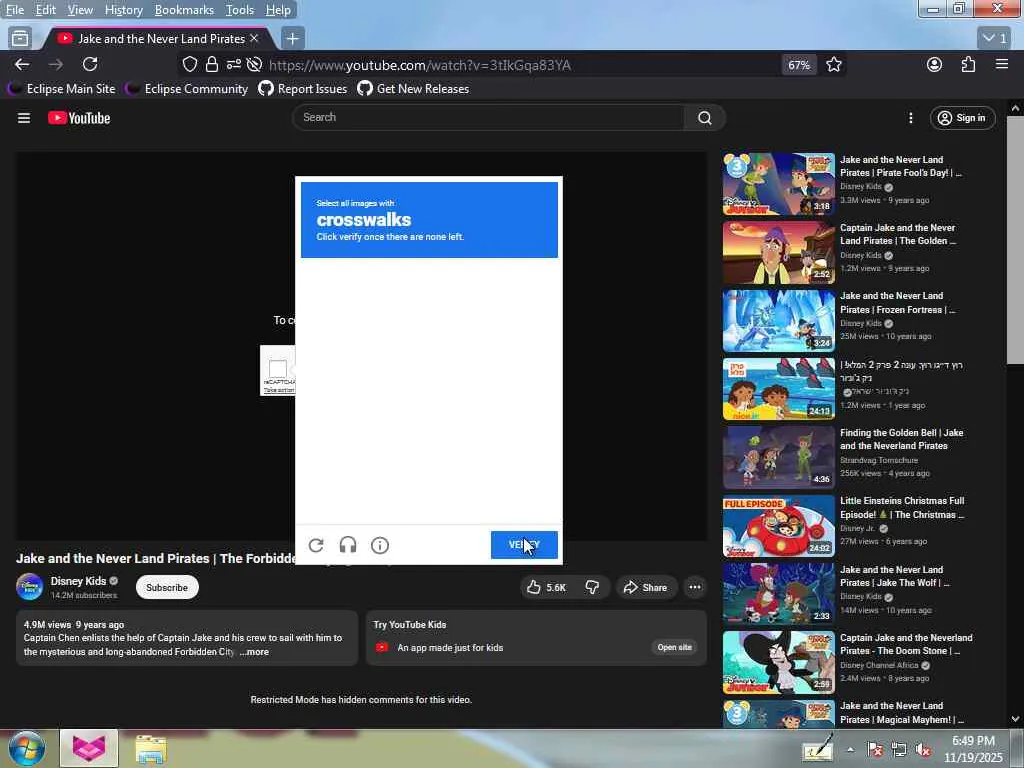Click the muted volume tray icon

923,750
